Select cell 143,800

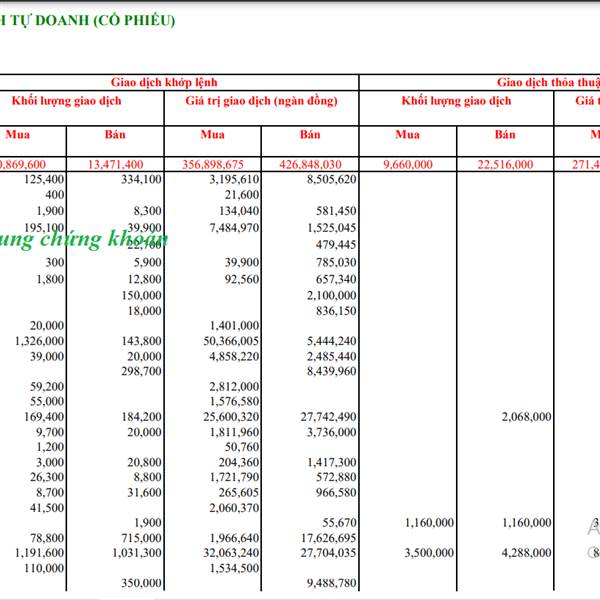[142, 341]
